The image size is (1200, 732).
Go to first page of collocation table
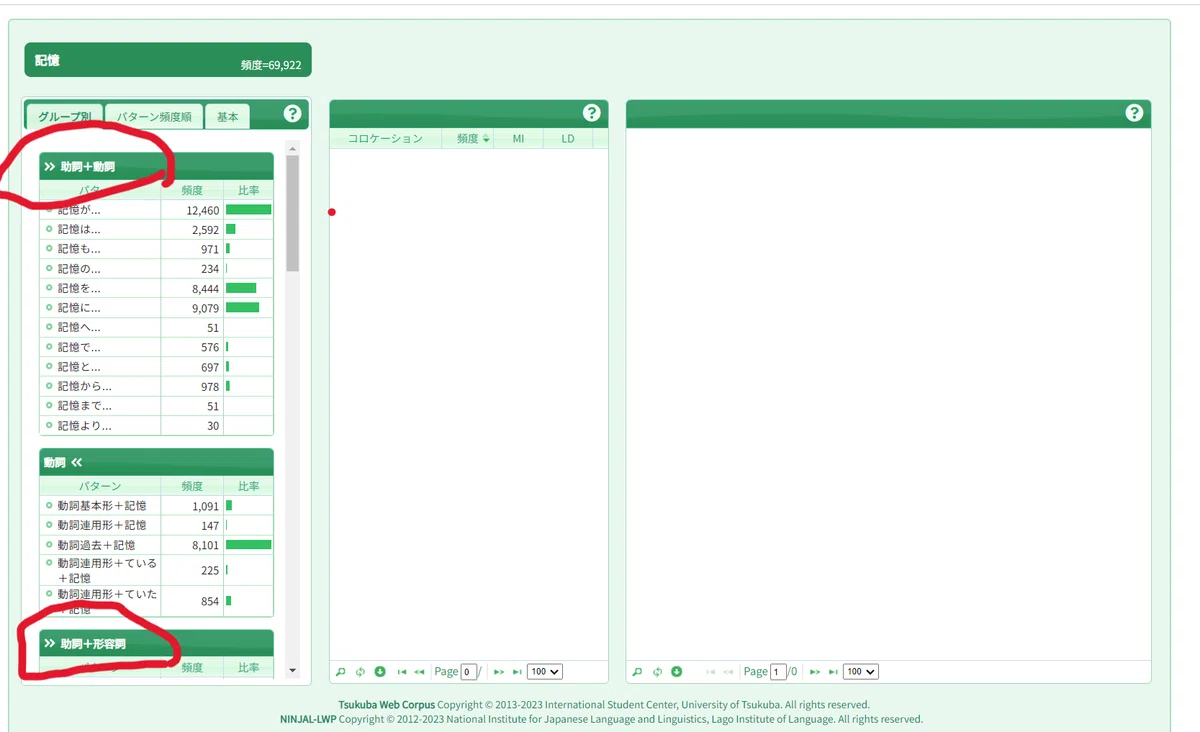point(402,672)
